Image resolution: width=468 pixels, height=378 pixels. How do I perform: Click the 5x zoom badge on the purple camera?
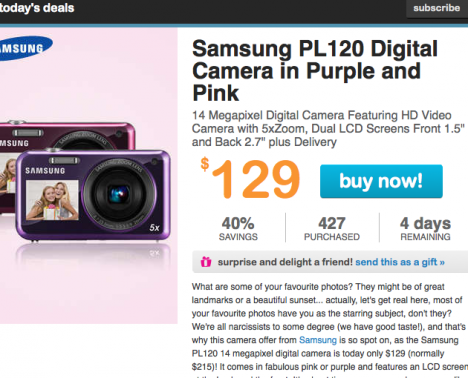pyautogui.click(x=154, y=228)
